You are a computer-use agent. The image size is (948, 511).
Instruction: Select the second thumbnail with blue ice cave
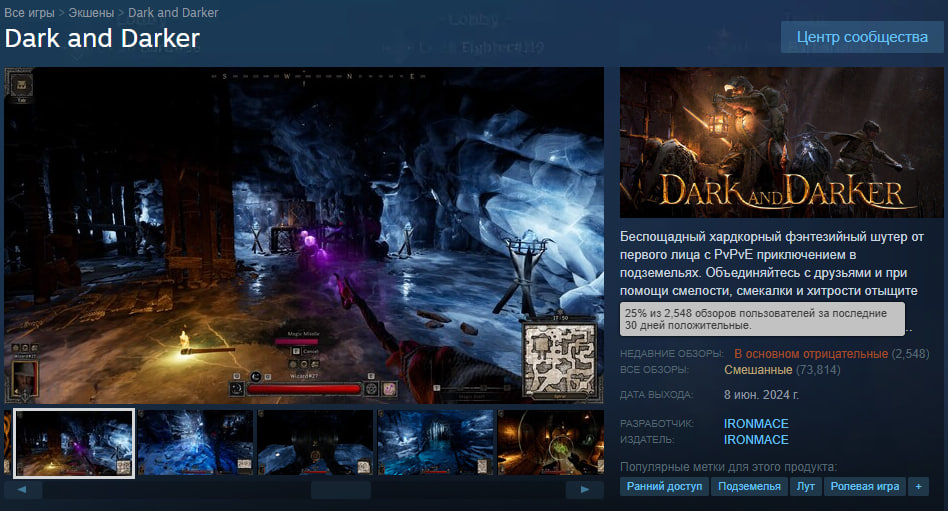pos(195,442)
